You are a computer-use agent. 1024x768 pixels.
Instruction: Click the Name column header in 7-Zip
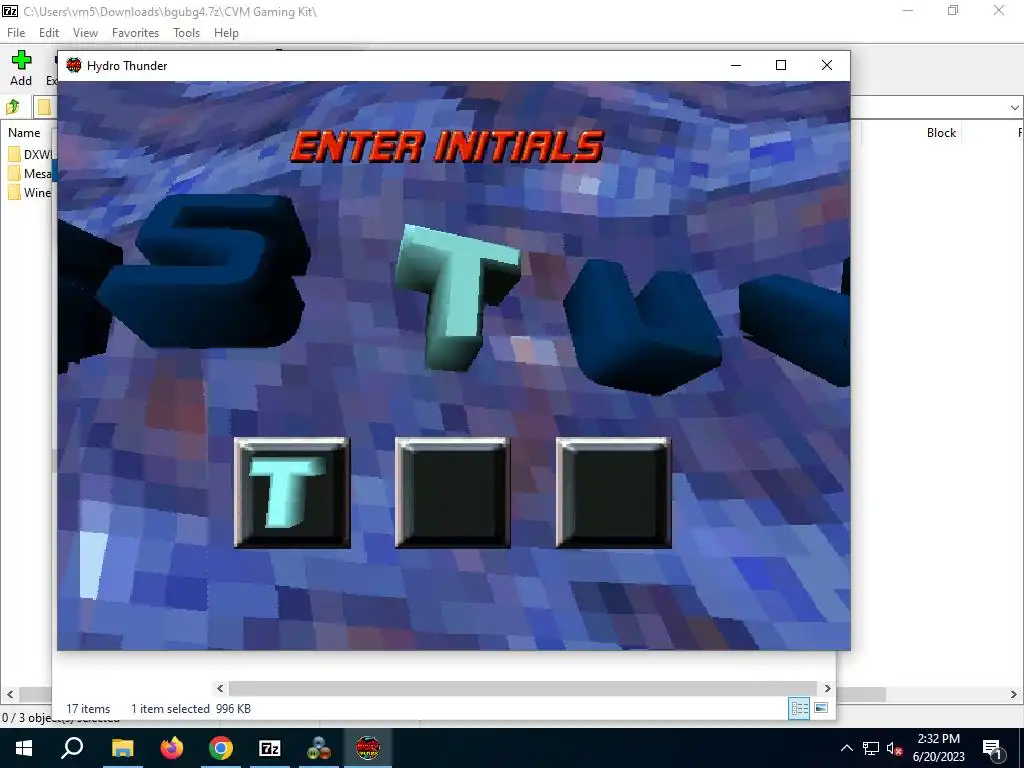point(24,133)
